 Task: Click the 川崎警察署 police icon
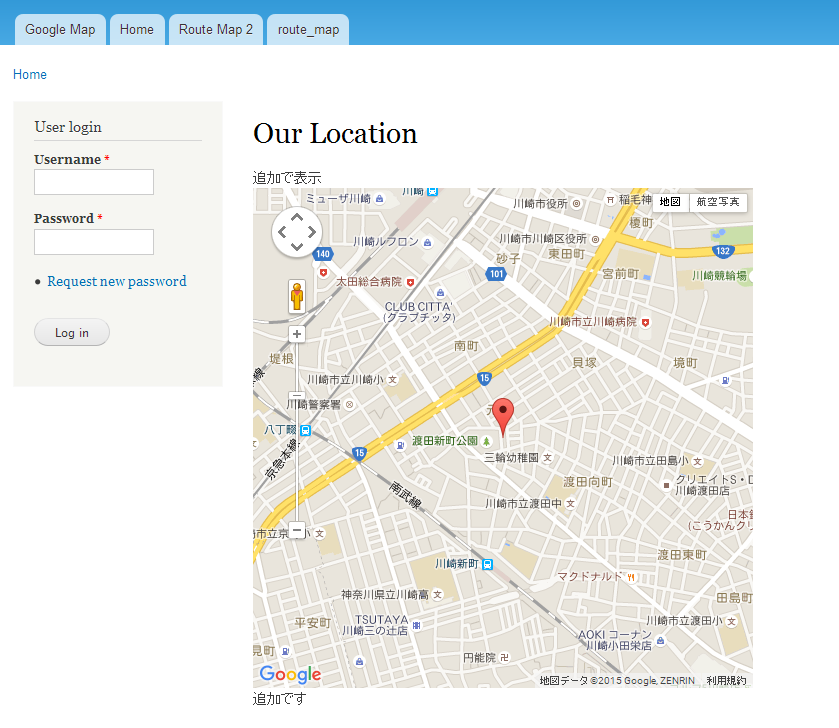tap(349, 405)
